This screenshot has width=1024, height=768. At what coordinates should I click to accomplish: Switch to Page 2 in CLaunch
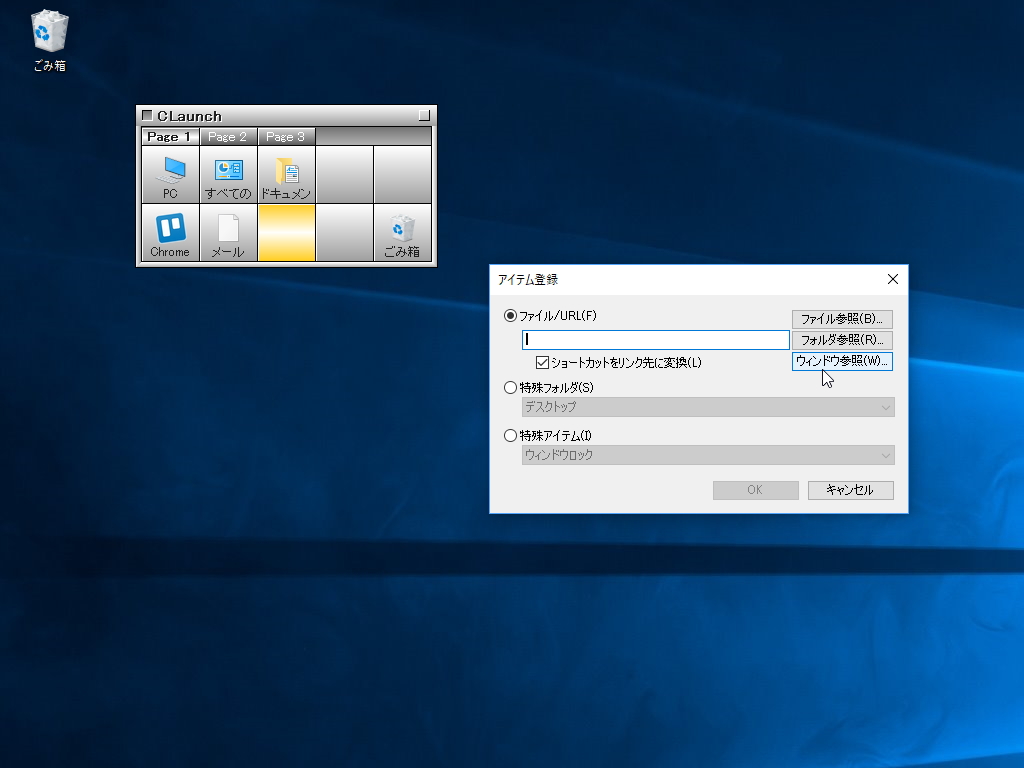(228, 136)
